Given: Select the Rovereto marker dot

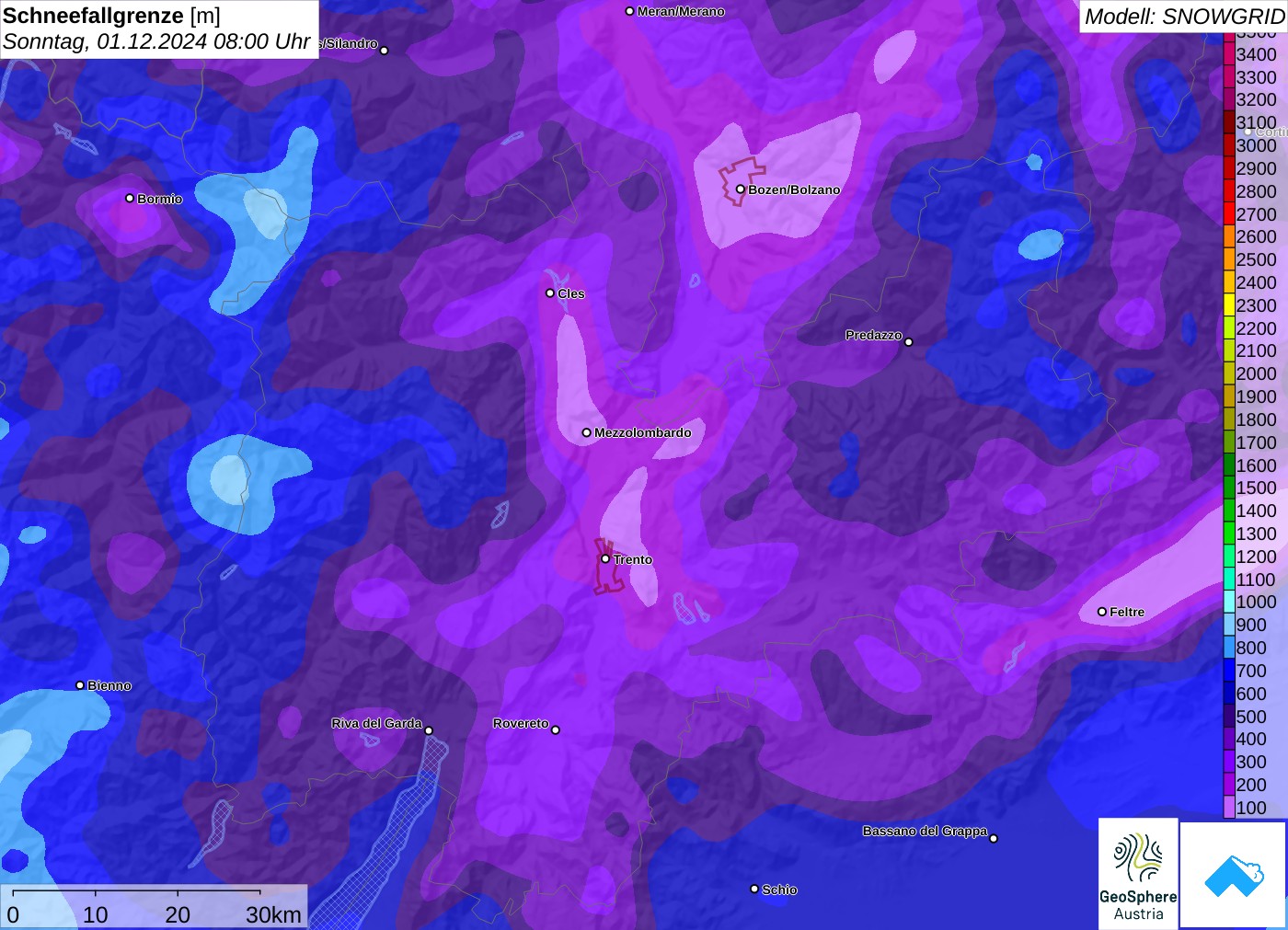Looking at the screenshot, I should [556, 729].
